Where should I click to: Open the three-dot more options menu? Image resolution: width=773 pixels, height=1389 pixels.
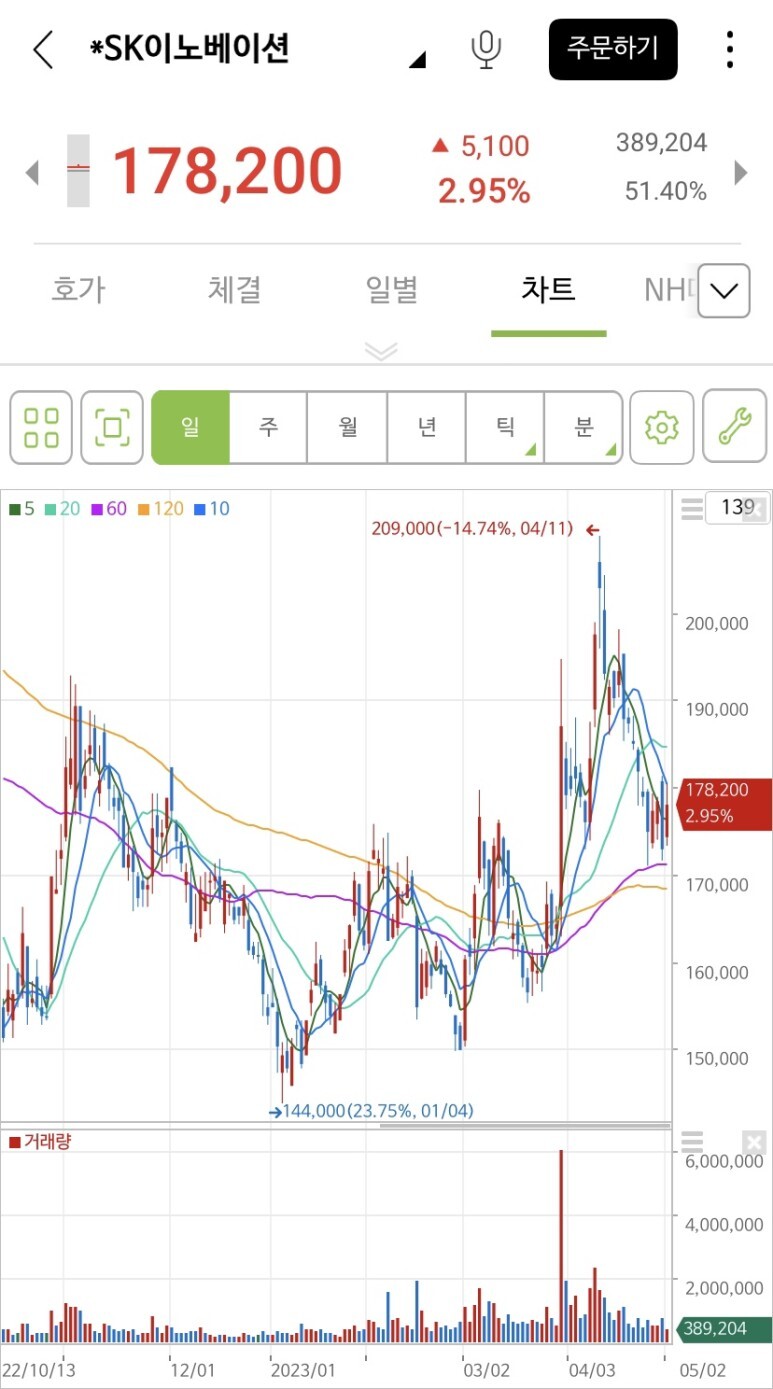point(730,49)
